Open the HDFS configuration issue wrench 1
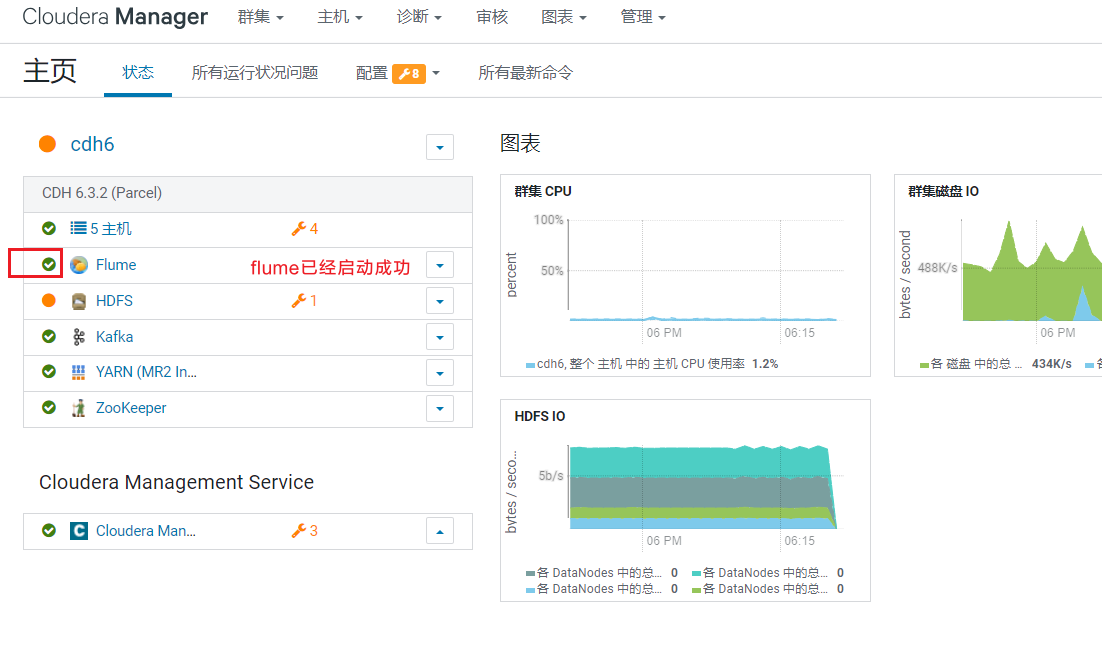This screenshot has width=1102, height=669. tap(304, 301)
